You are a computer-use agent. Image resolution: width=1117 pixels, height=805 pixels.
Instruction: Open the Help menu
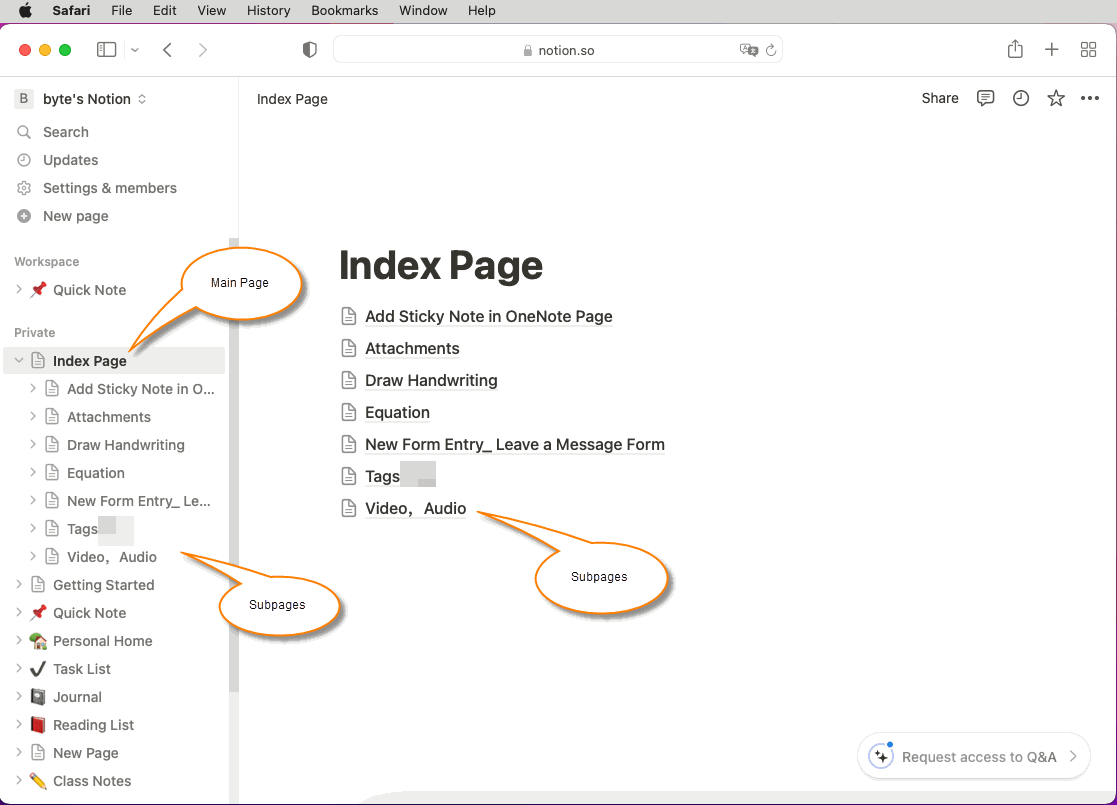tap(482, 11)
